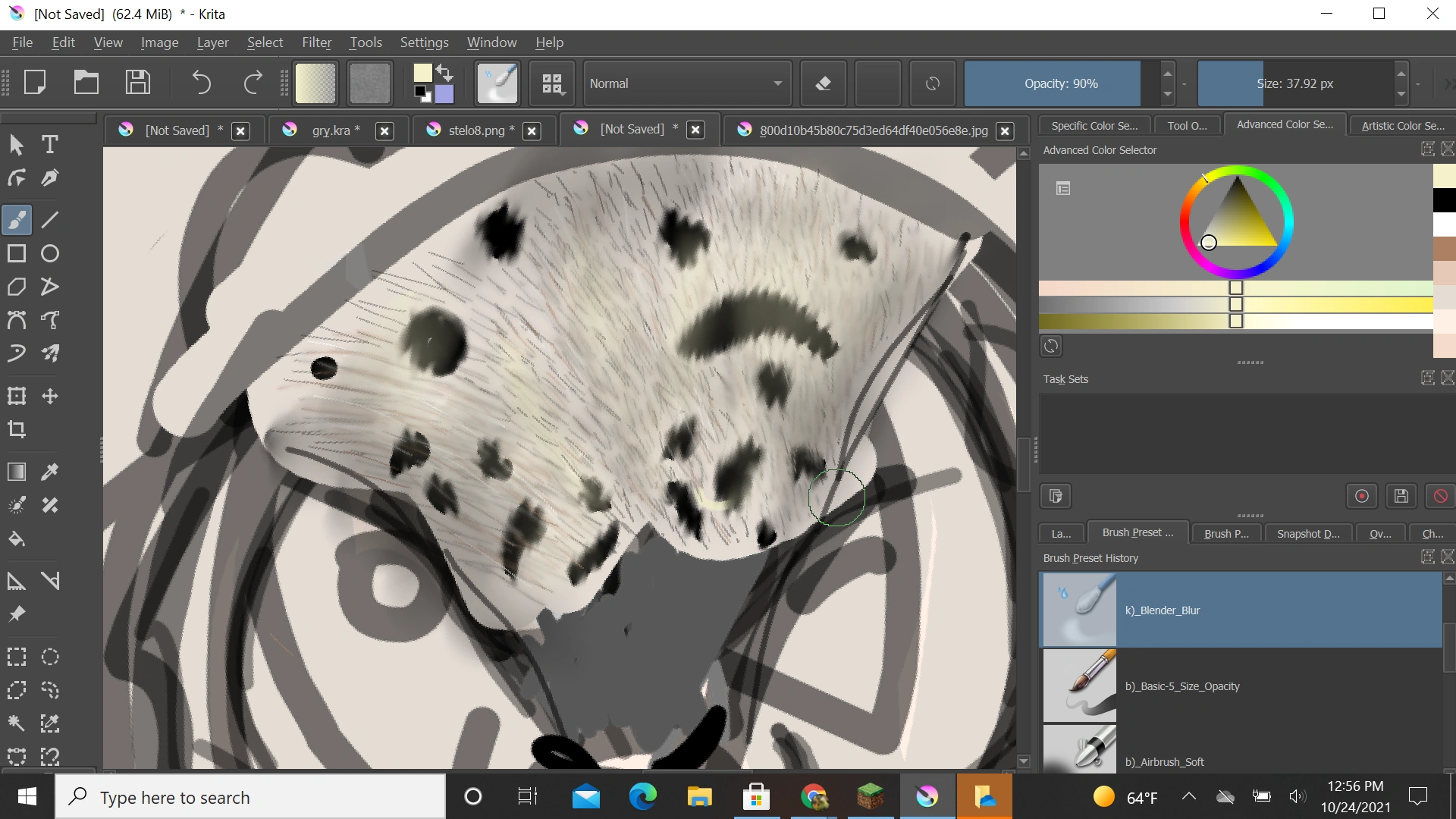Open the brush presets chooser grid
This screenshot has width=1456, height=819.
coord(553,83)
